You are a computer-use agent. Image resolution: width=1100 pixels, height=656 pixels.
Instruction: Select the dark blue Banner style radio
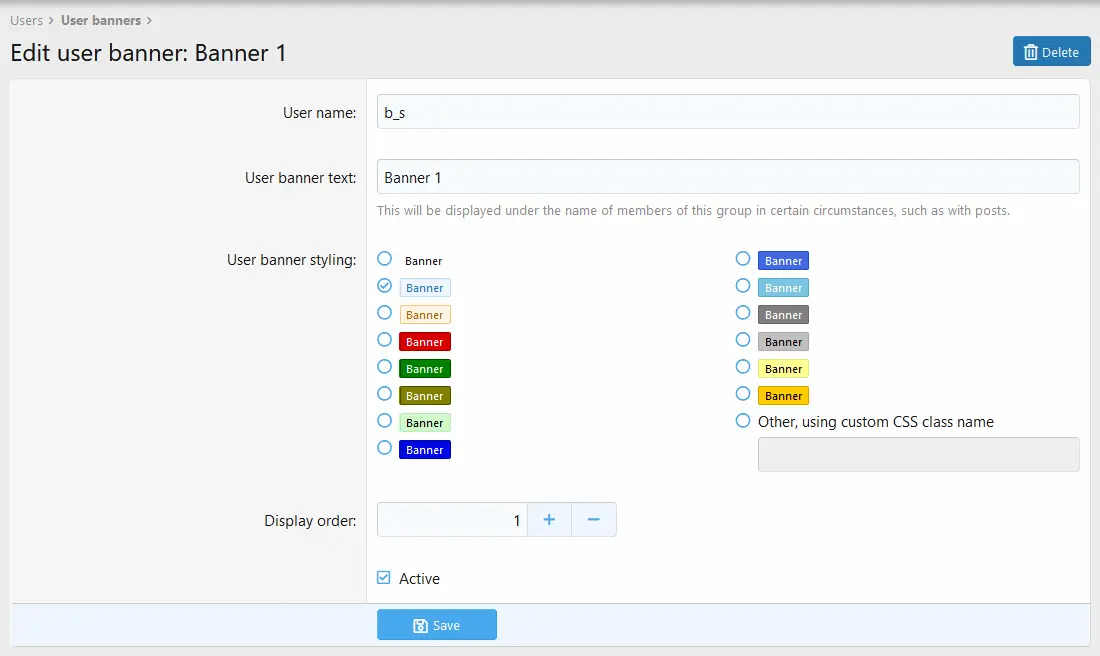coord(384,448)
